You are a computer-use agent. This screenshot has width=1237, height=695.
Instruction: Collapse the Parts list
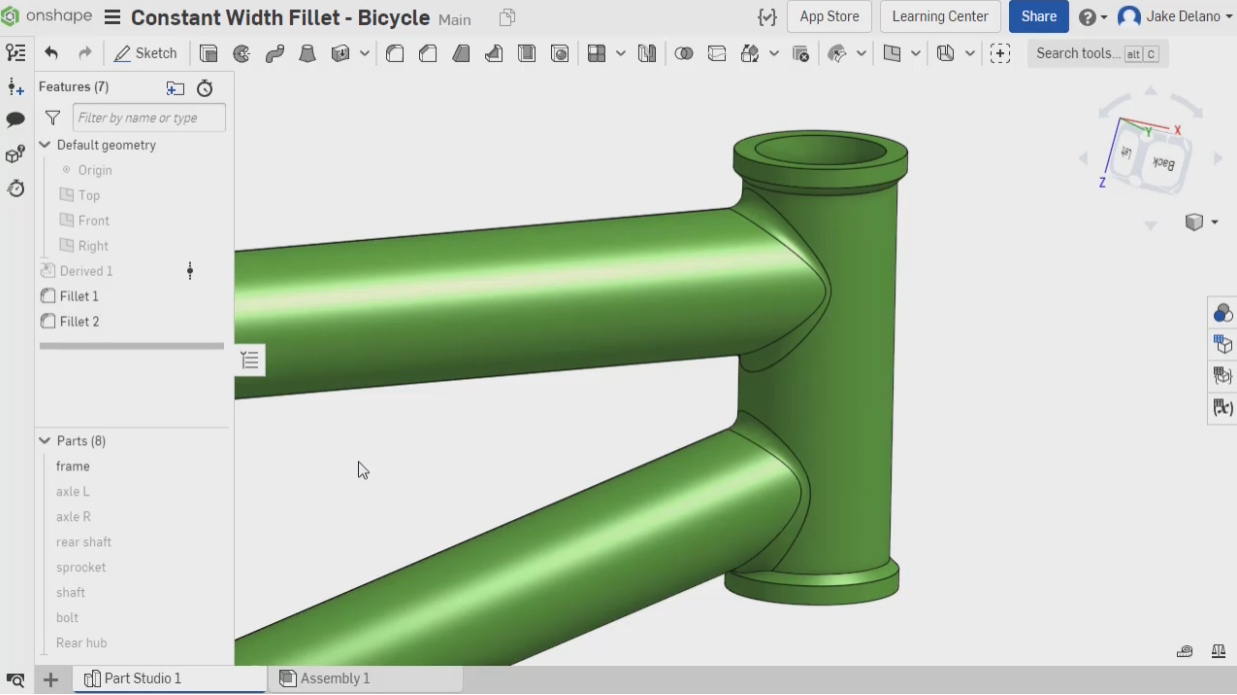tap(45, 441)
